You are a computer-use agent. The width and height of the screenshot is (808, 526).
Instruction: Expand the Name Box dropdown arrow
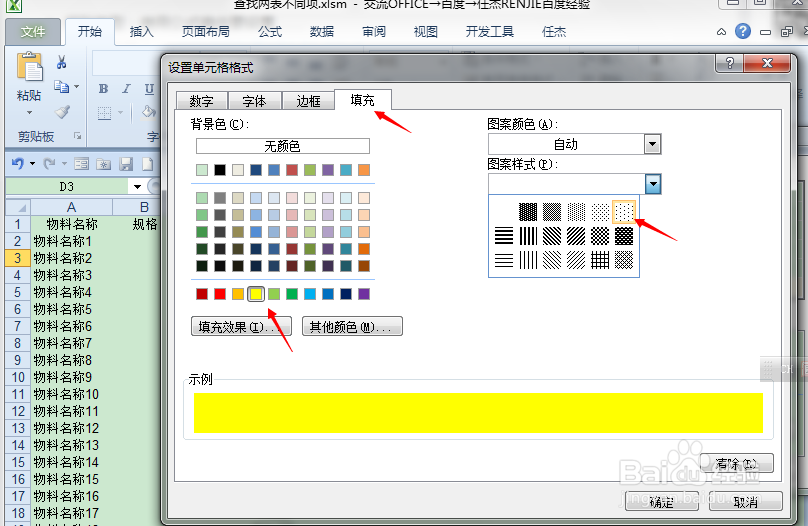point(138,186)
